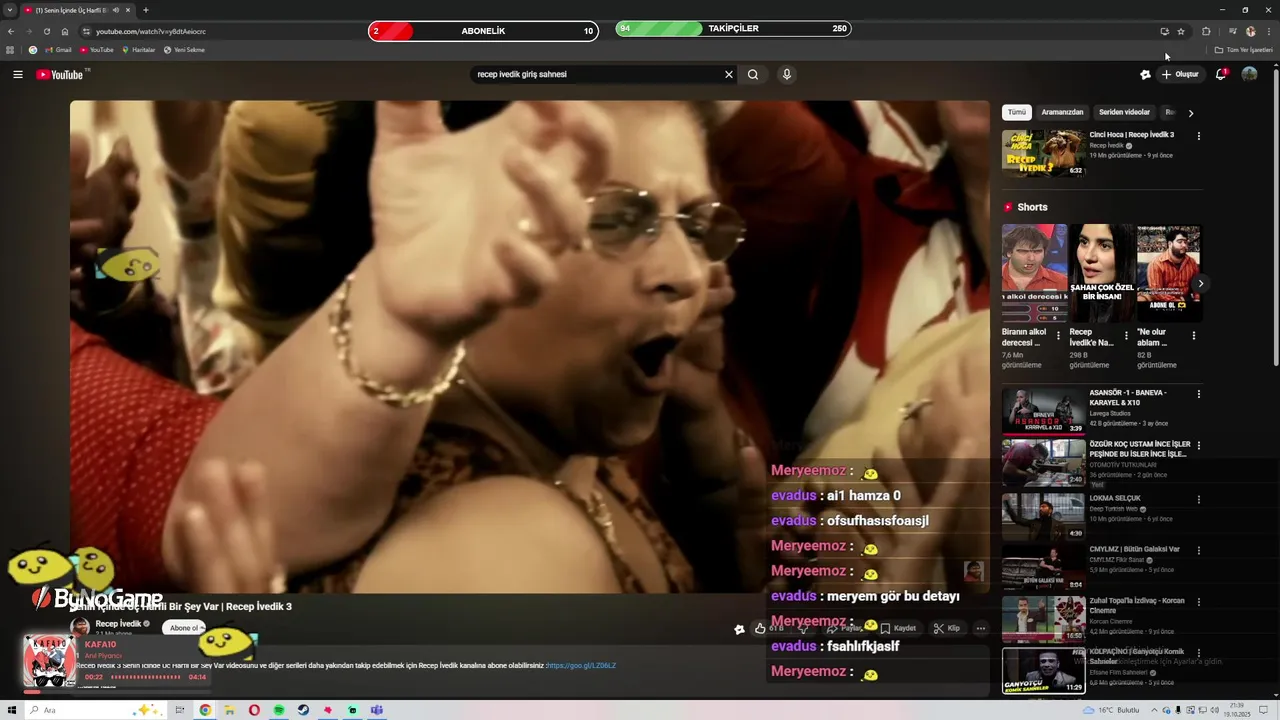
Task: Open the Biranın alkol derecesi short
Action: (1034, 273)
